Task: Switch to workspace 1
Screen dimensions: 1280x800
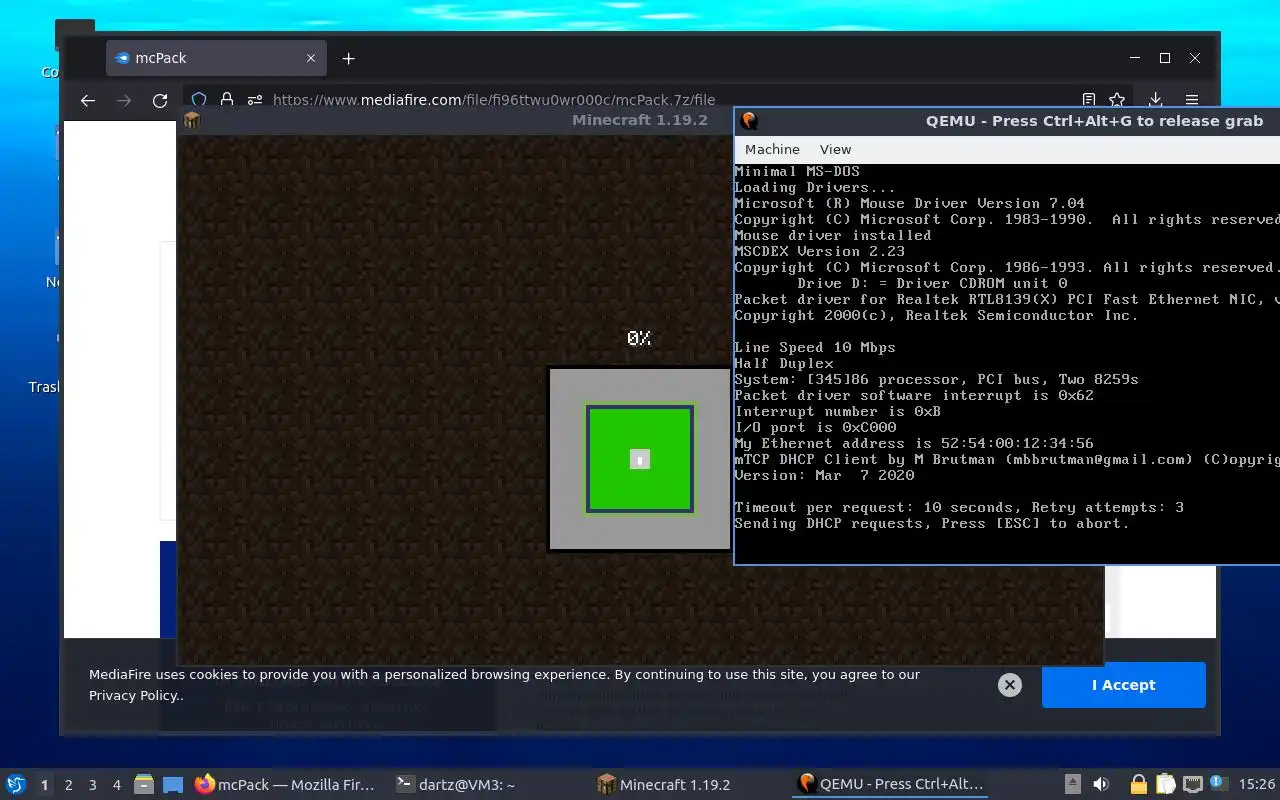Action: [x=44, y=785]
